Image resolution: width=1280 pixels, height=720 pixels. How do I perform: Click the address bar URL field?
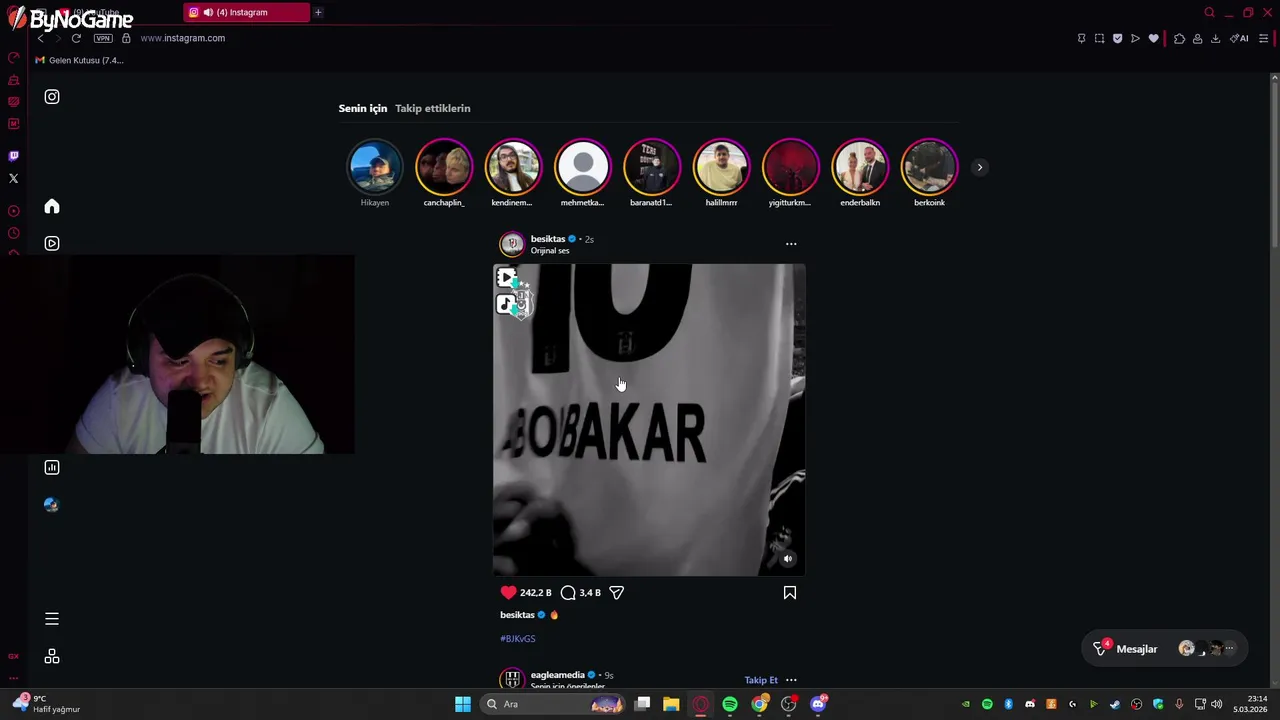tap(182, 38)
